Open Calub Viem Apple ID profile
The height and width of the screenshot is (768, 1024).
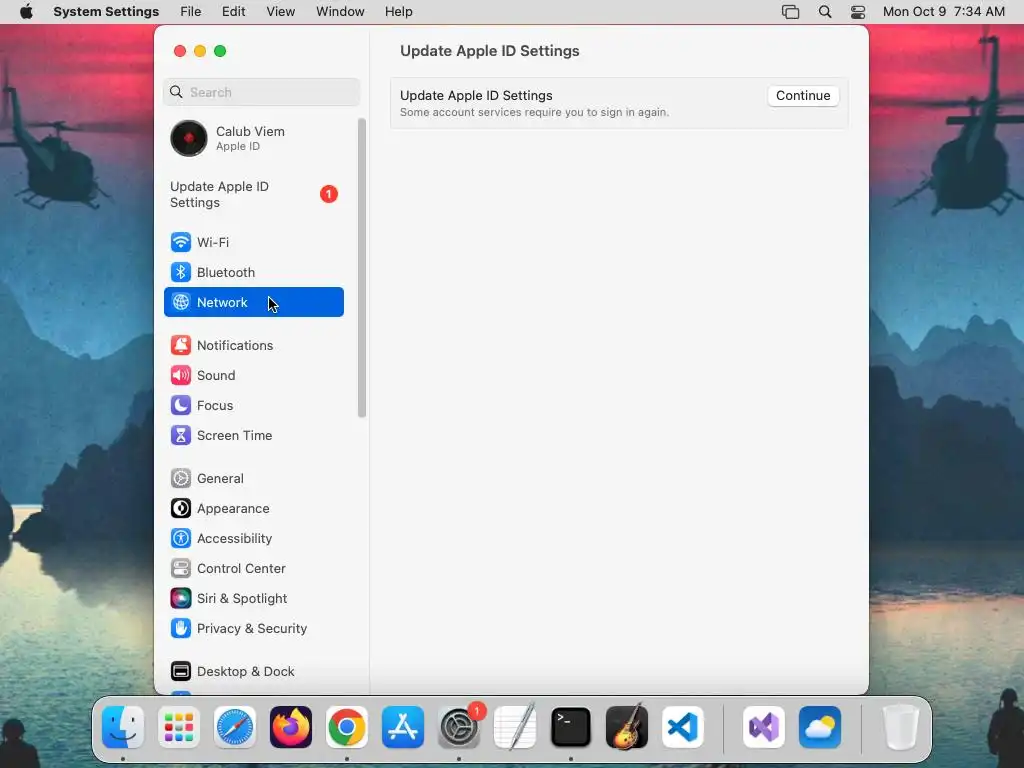pos(253,138)
